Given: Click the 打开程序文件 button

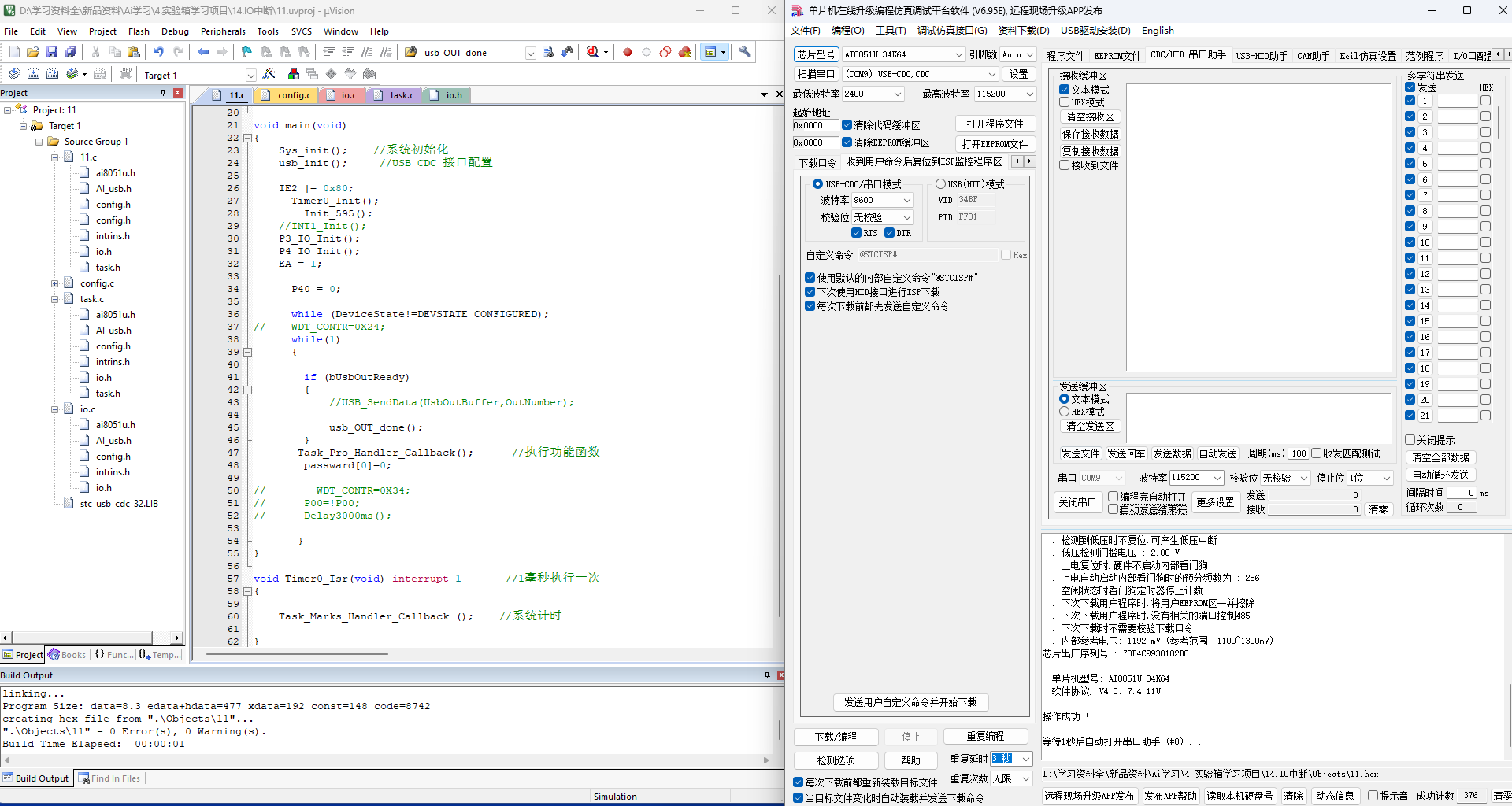Looking at the screenshot, I should pyautogui.click(x=995, y=124).
